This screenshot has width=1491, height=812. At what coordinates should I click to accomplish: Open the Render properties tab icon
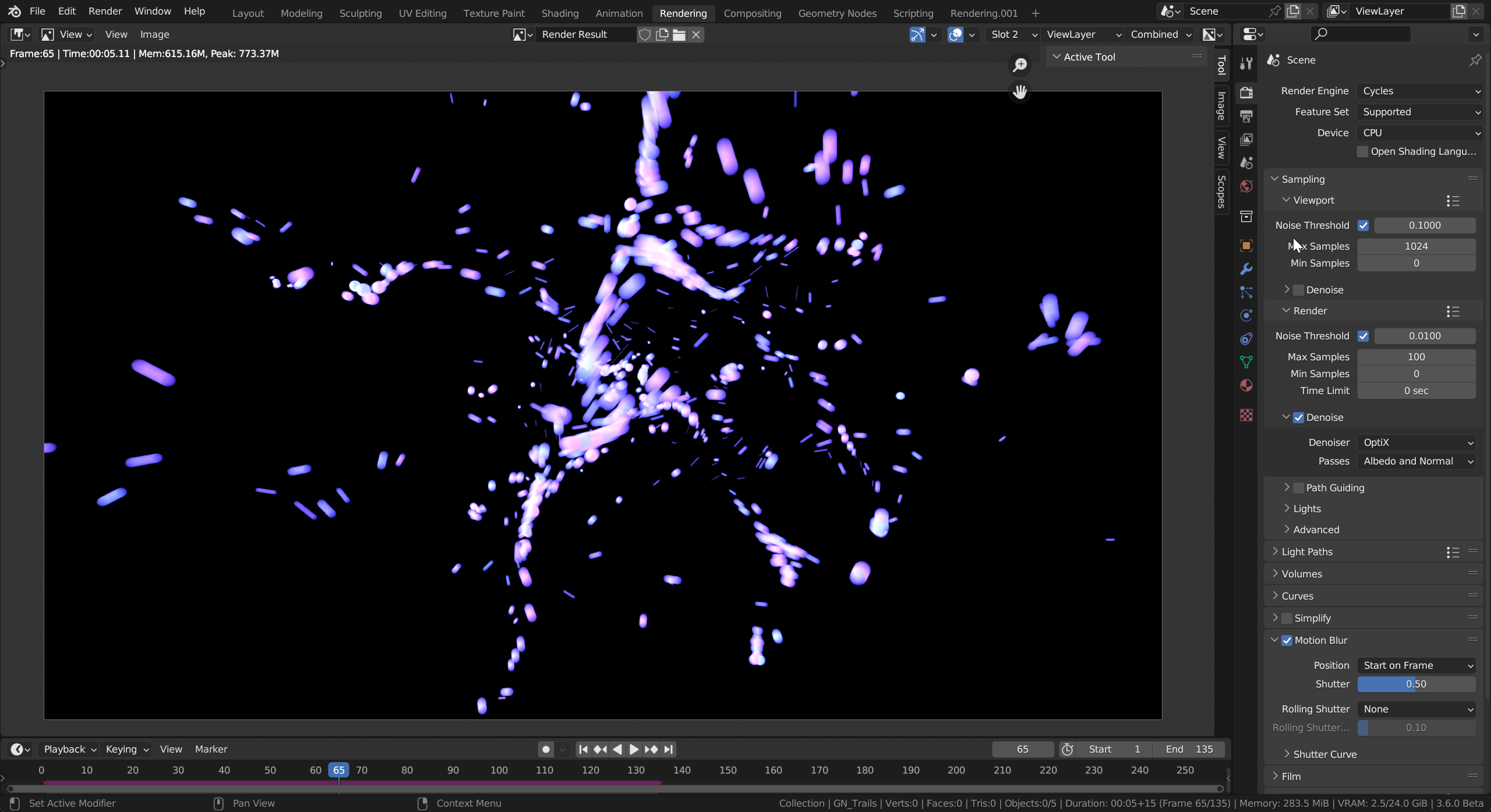(1246, 93)
